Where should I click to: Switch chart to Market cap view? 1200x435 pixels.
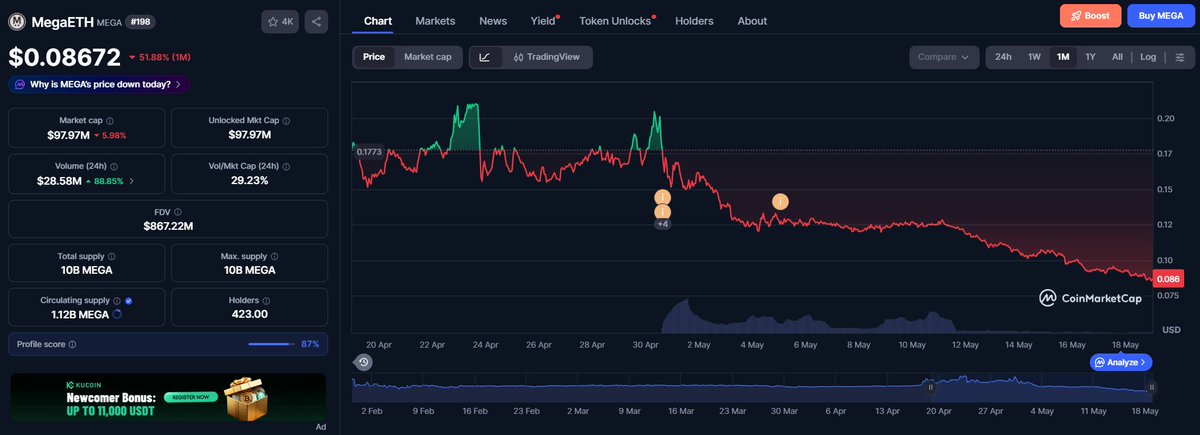(x=427, y=57)
